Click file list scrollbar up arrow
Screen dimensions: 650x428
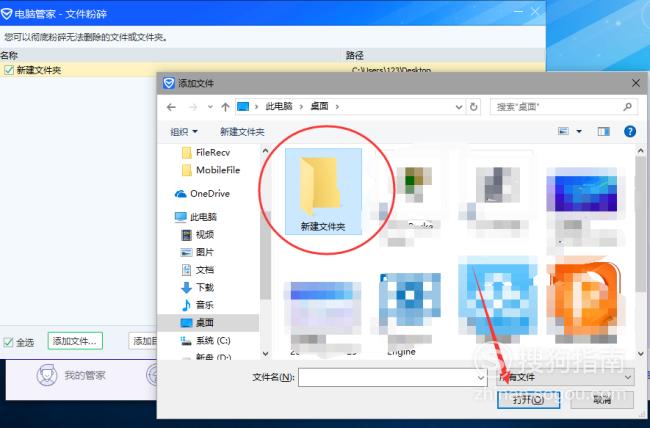pyautogui.click(x=640, y=151)
